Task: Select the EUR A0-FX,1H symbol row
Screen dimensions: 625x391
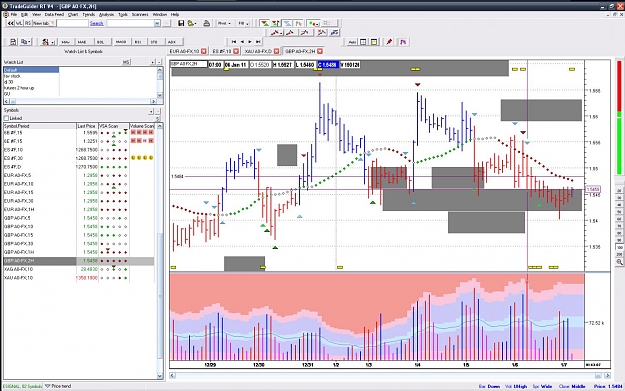Action: pyautogui.click(x=79, y=210)
